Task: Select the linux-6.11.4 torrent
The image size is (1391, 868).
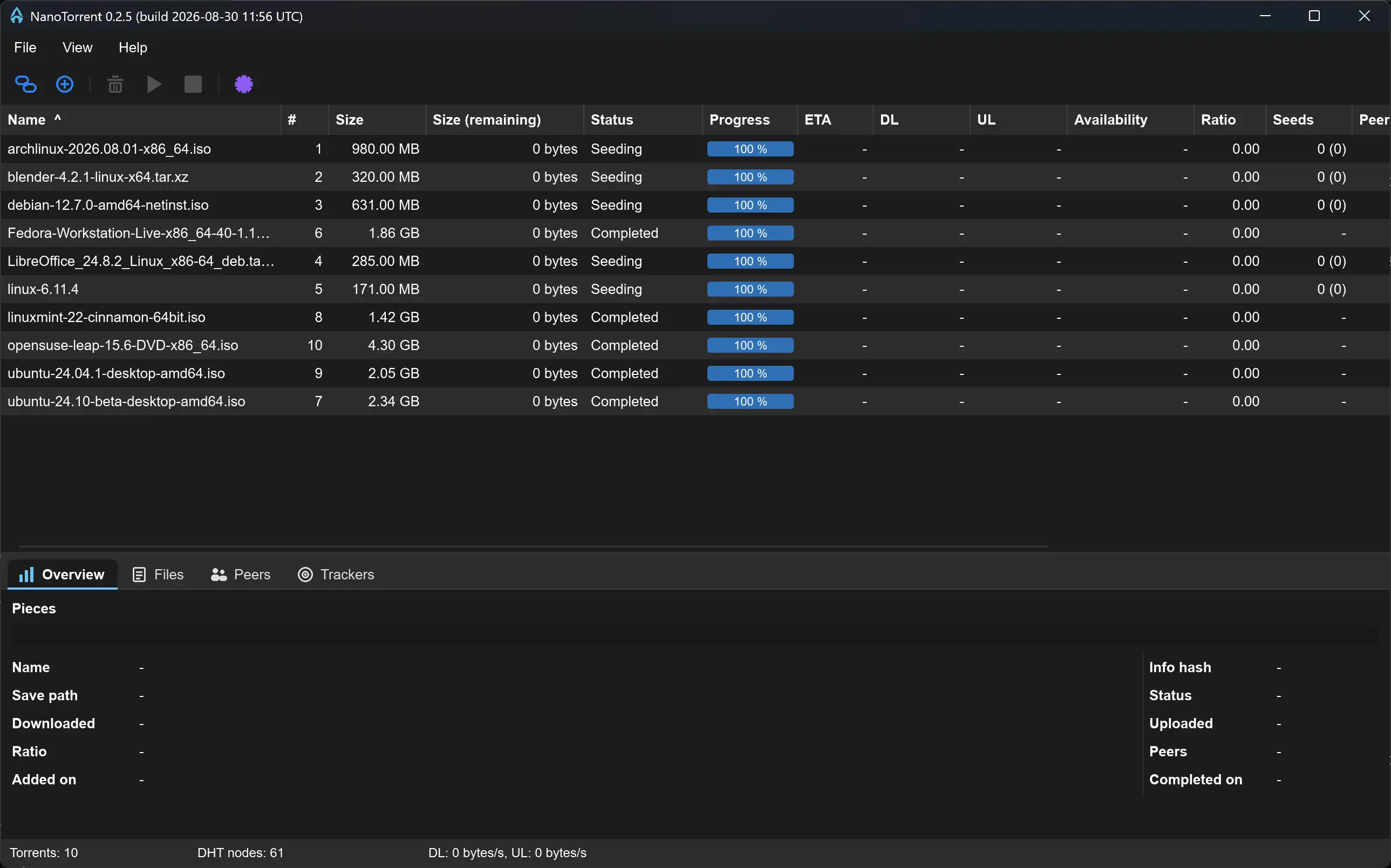Action: pos(695,289)
